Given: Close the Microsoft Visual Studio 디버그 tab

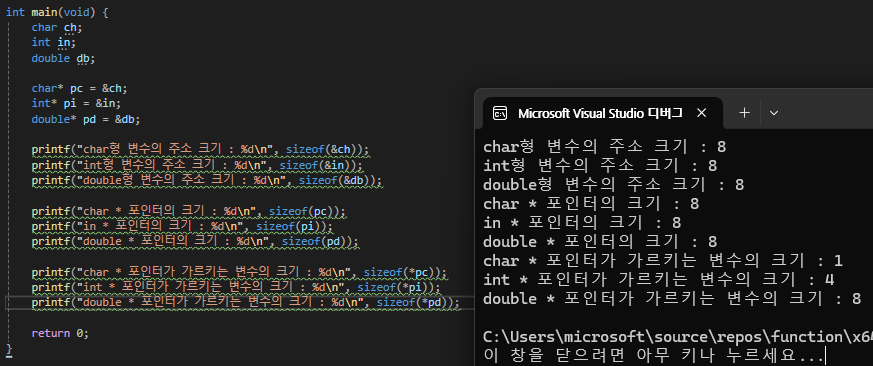Looking at the screenshot, I should (x=702, y=113).
